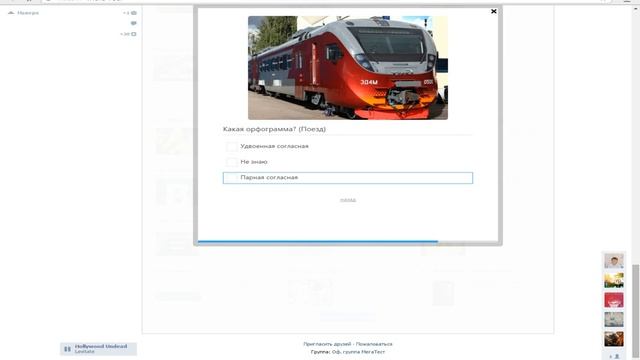Screen dimensions: 640x360
Task: Click the speech bubble messages icon
Action: (x=133, y=23)
